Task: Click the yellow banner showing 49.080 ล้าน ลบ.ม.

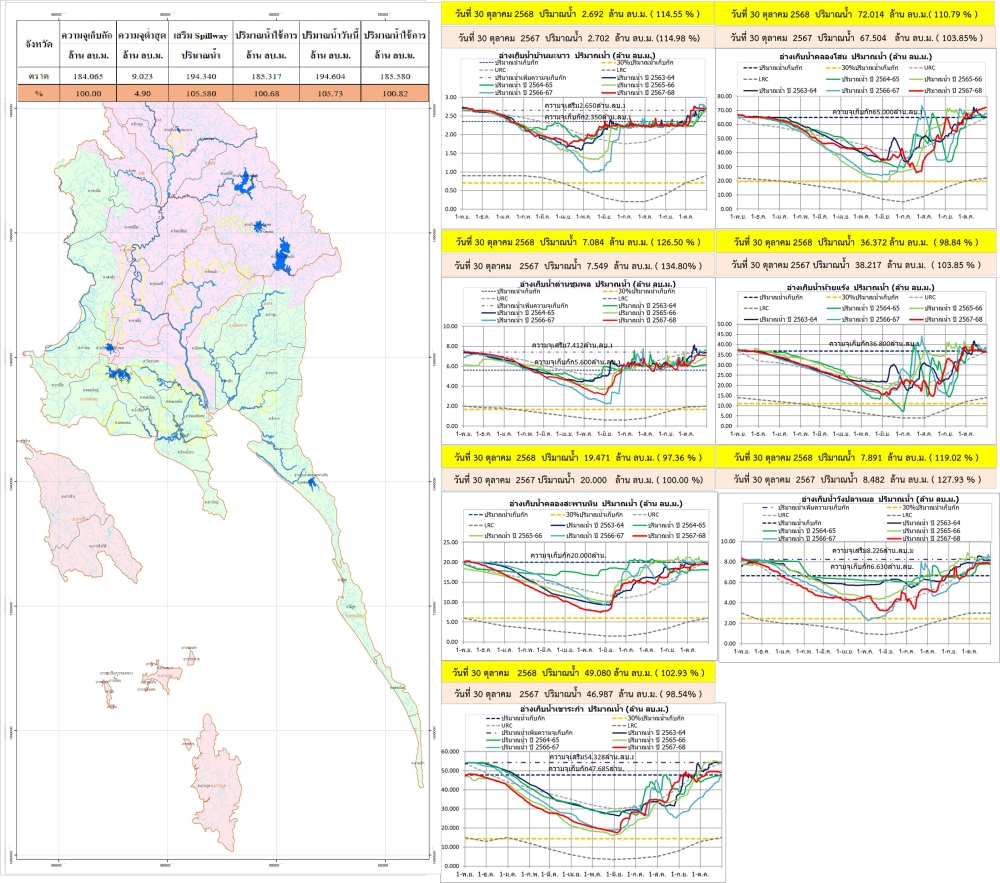Action: pyautogui.click(x=581, y=671)
